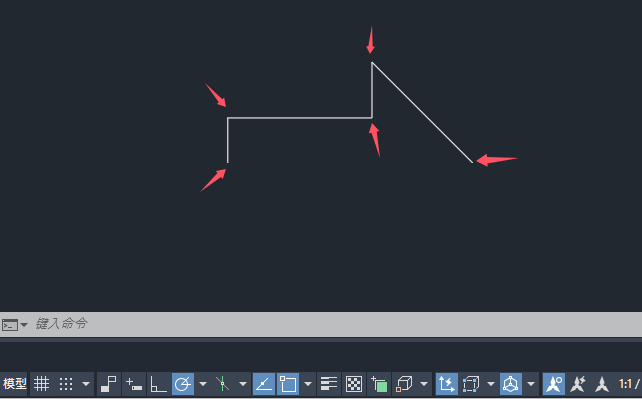Open polar tracking angle dropdown
Image resolution: width=642 pixels, height=399 pixels.
point(203,384)
